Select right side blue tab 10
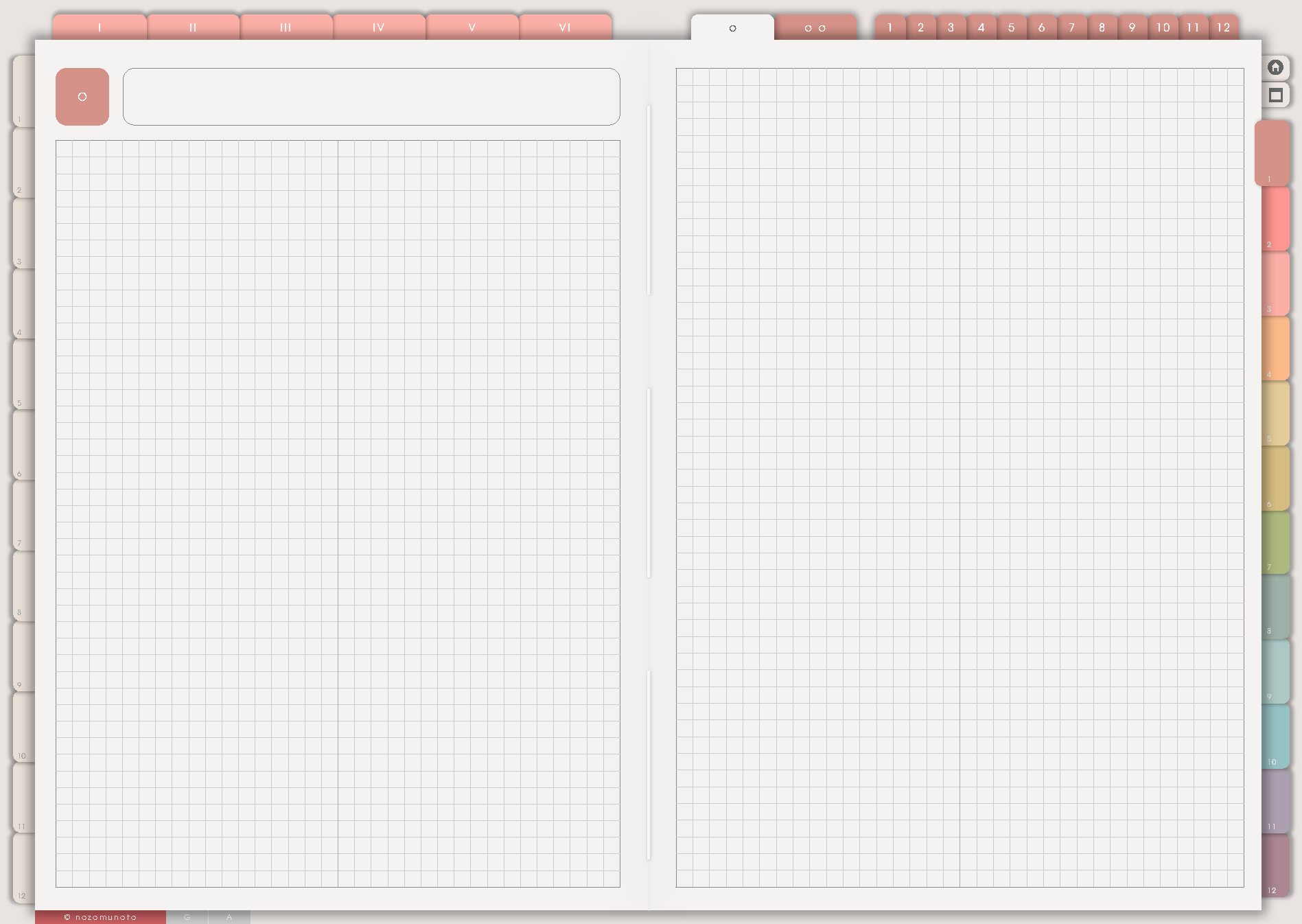1302x924 pixels. pyautogui.click(x=1276, y=737)
